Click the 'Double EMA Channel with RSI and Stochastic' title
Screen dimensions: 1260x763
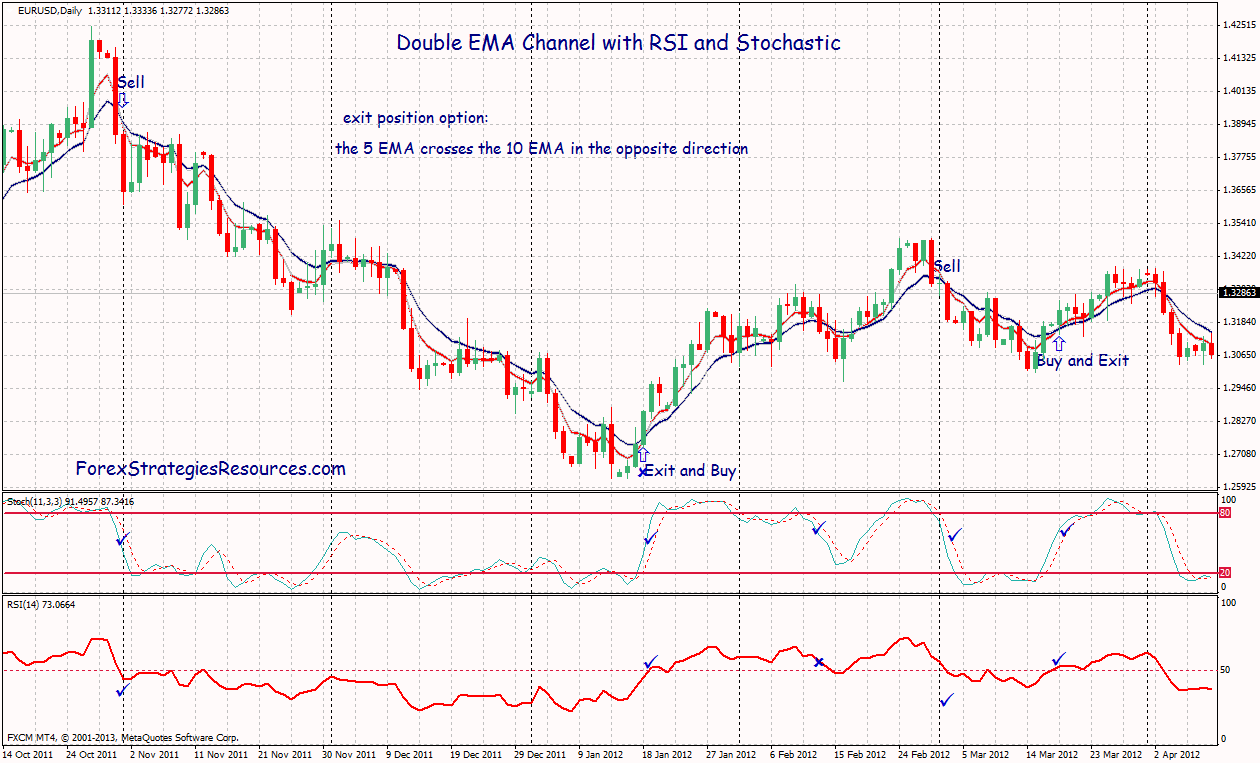(619, 43)
